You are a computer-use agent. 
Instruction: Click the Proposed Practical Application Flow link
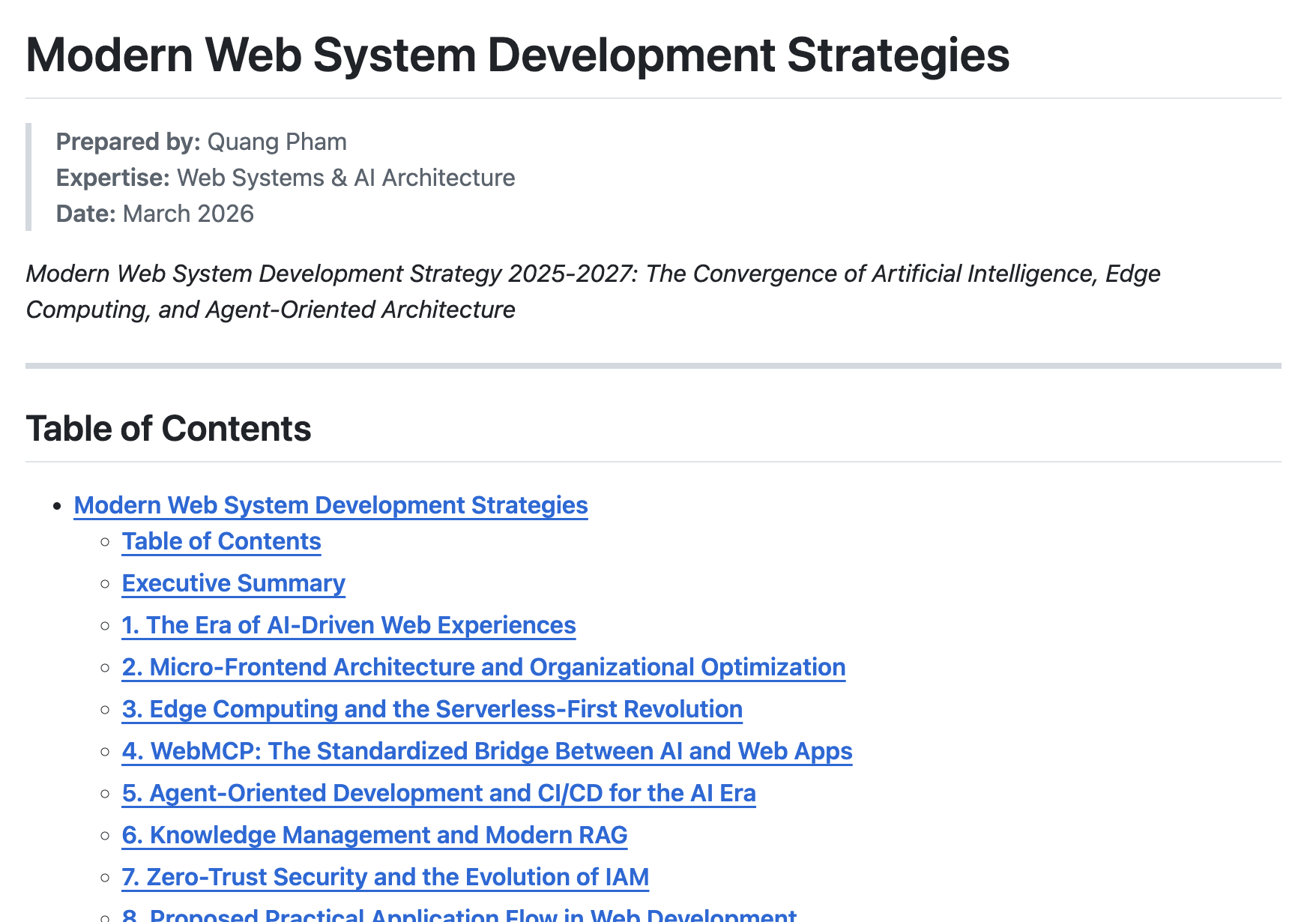(x=459, y=915)
